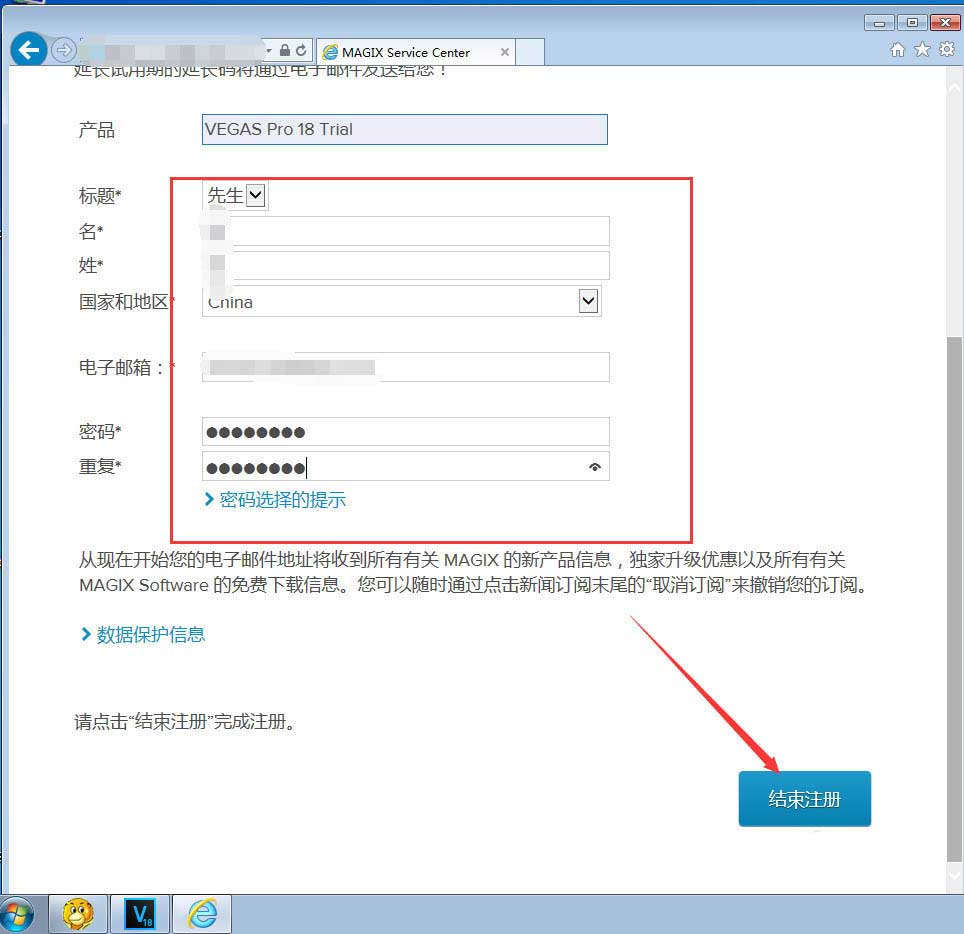This screenshot has height=934, width=964.
Task: Click the page vertical scrollbar thumb
Action: (954, 600)
